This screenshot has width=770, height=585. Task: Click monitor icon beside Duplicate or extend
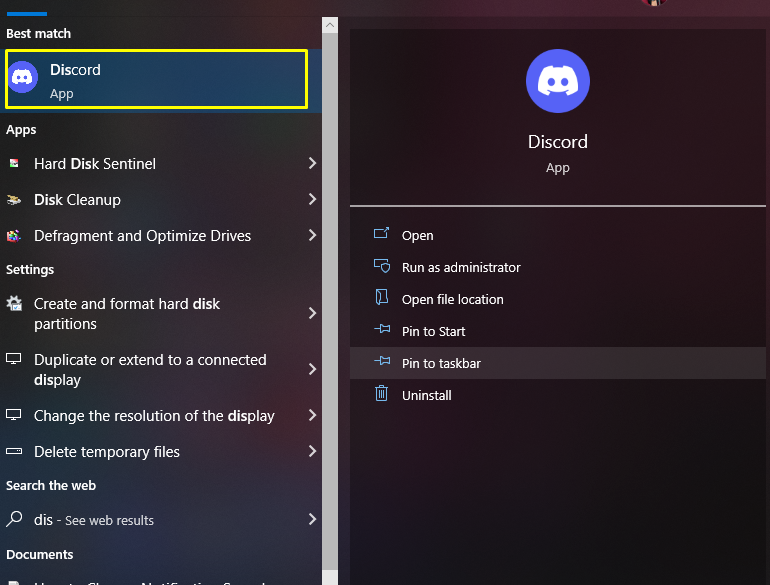tap(14, 359)
